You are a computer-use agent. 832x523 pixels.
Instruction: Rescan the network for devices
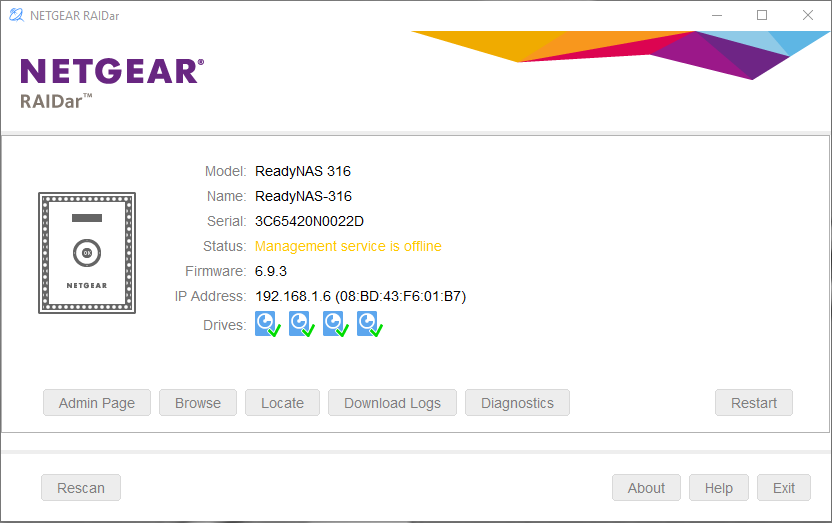click(x=81, y=488)
